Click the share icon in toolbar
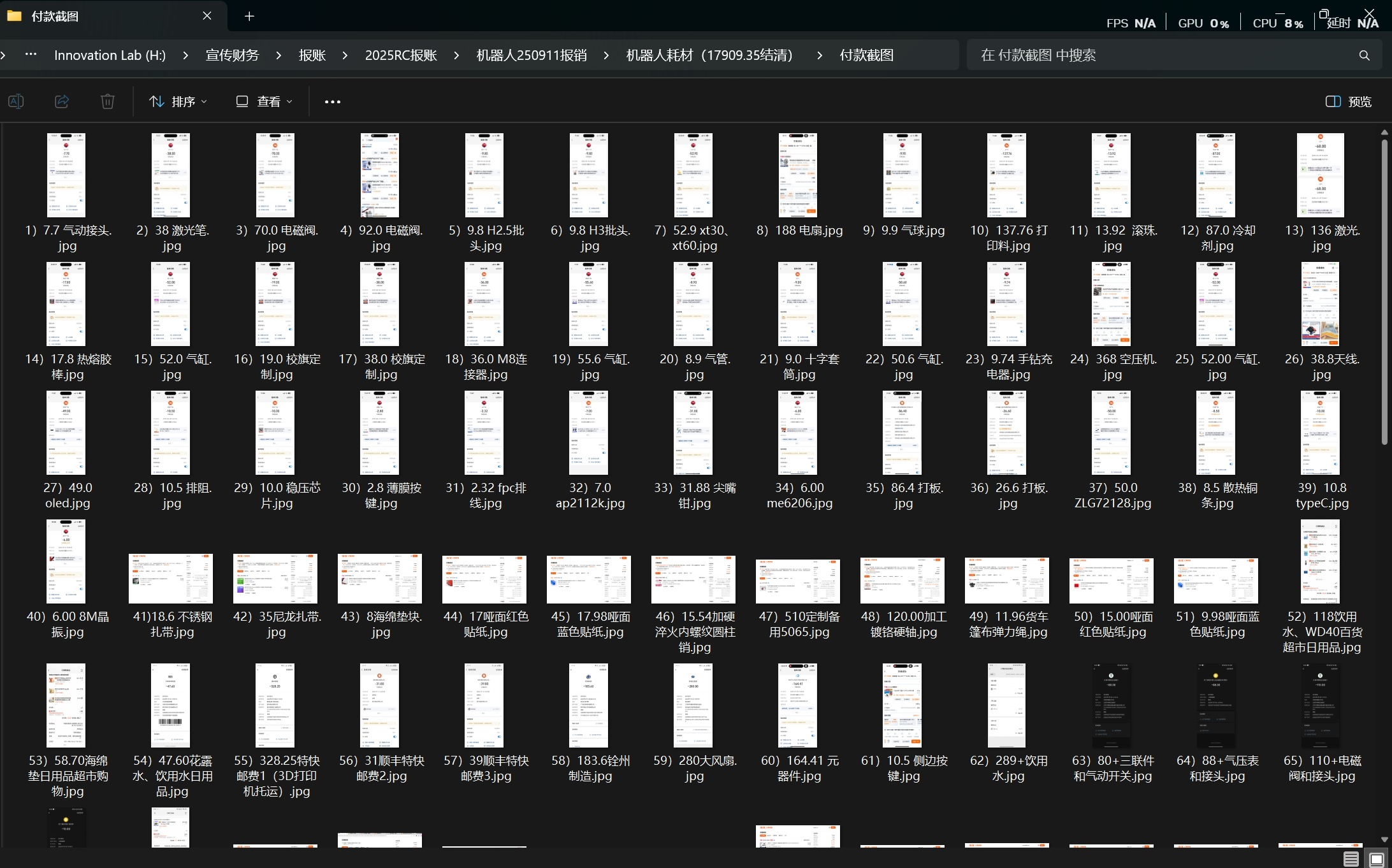The width and height of the screenshot is (1392, 868). (62, 101)
